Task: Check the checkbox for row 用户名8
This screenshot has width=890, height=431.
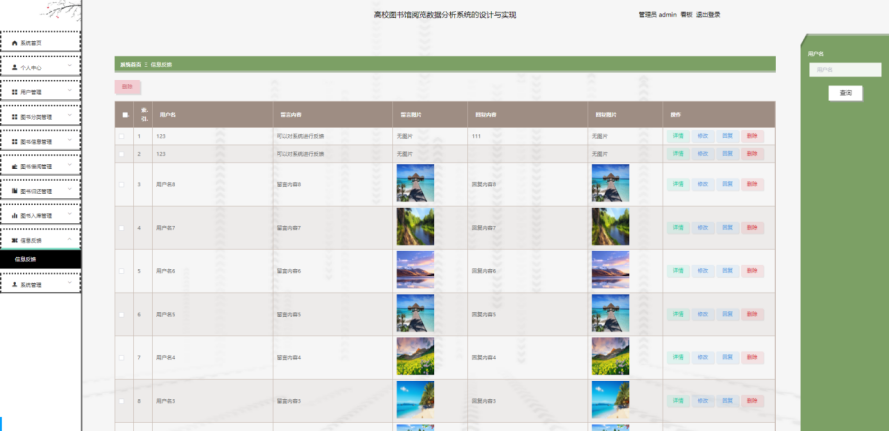Action: 121,185
